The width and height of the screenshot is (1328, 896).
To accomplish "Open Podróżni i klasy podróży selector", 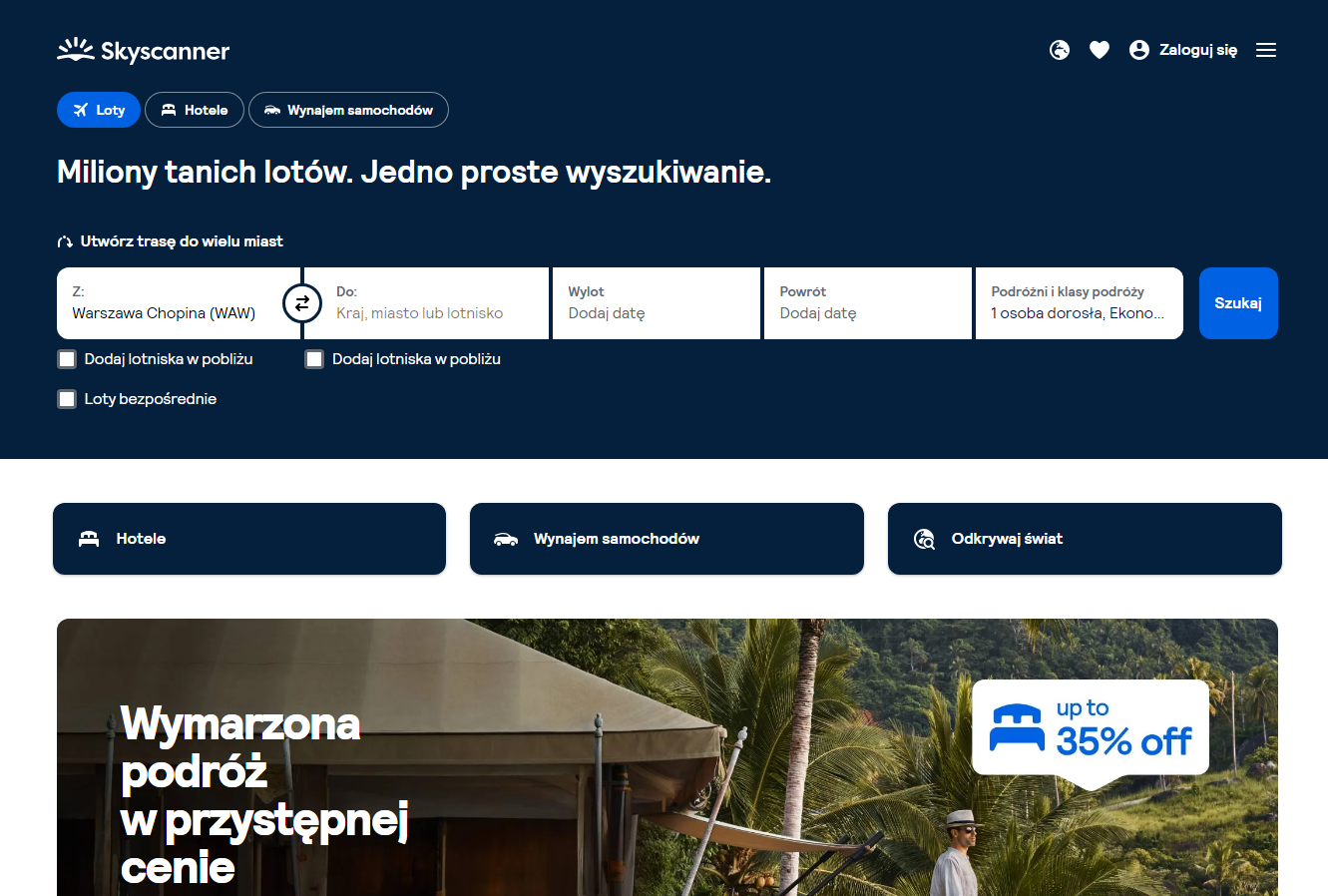I will (x=1080, y=303).
